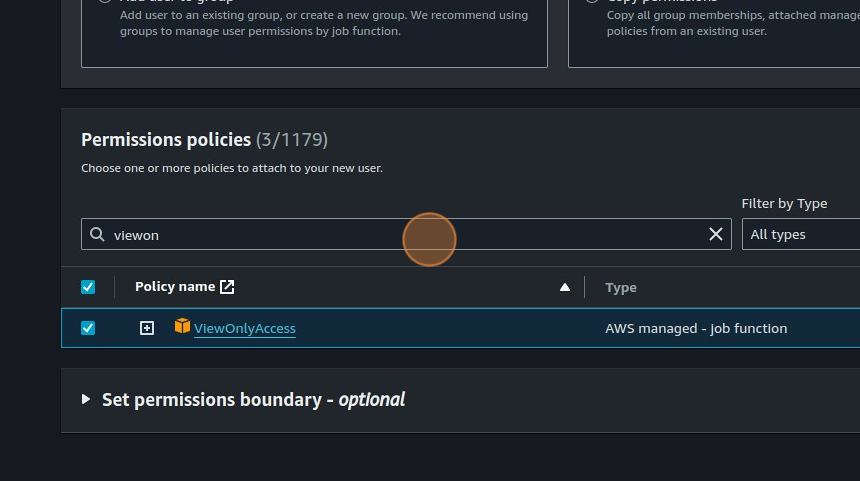860x481 pixels.
Task: Click external link icon beside Policy name
Action: [x=227, y=287]
